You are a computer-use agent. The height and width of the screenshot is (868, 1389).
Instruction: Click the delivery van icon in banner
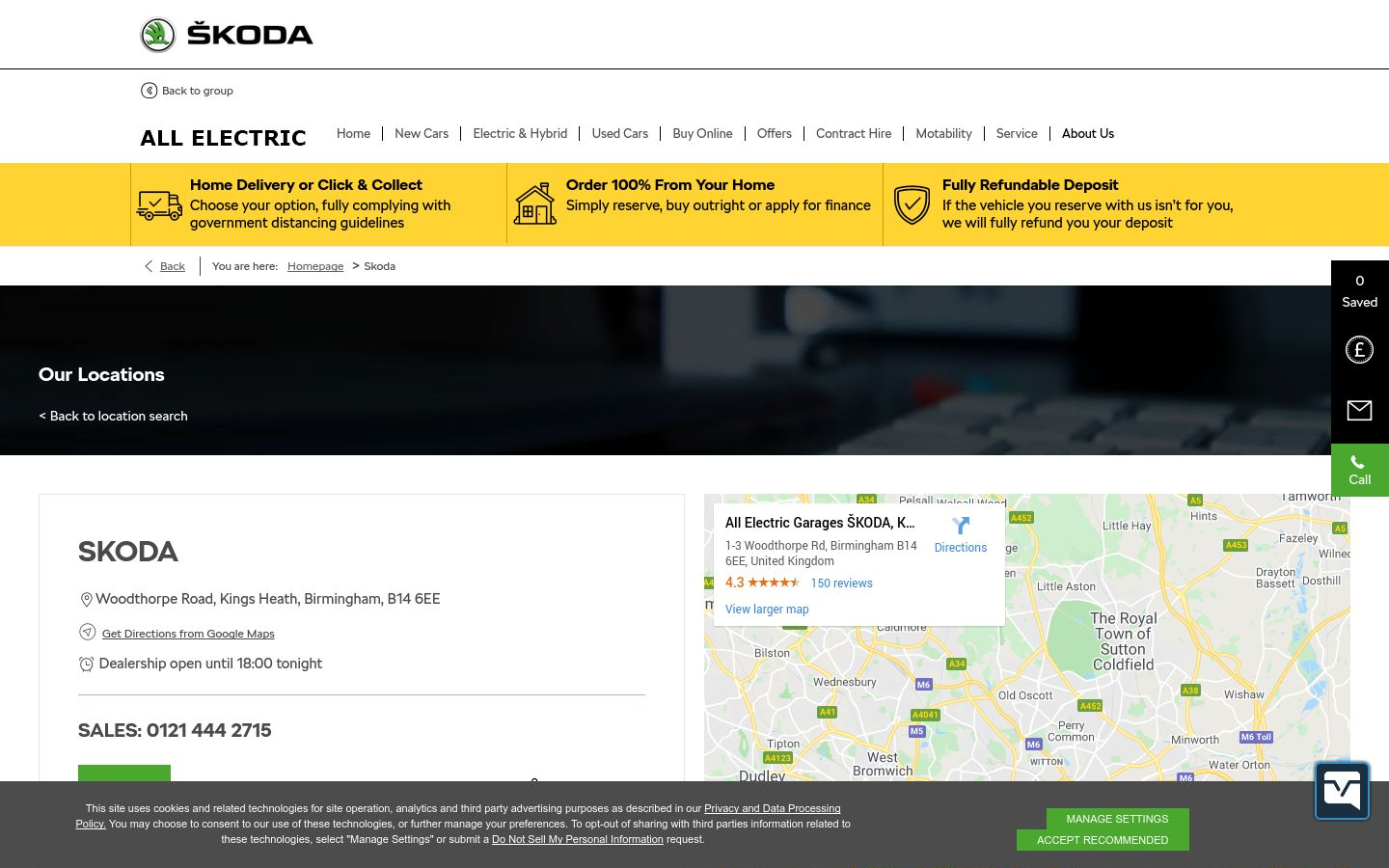coord(159,204)
